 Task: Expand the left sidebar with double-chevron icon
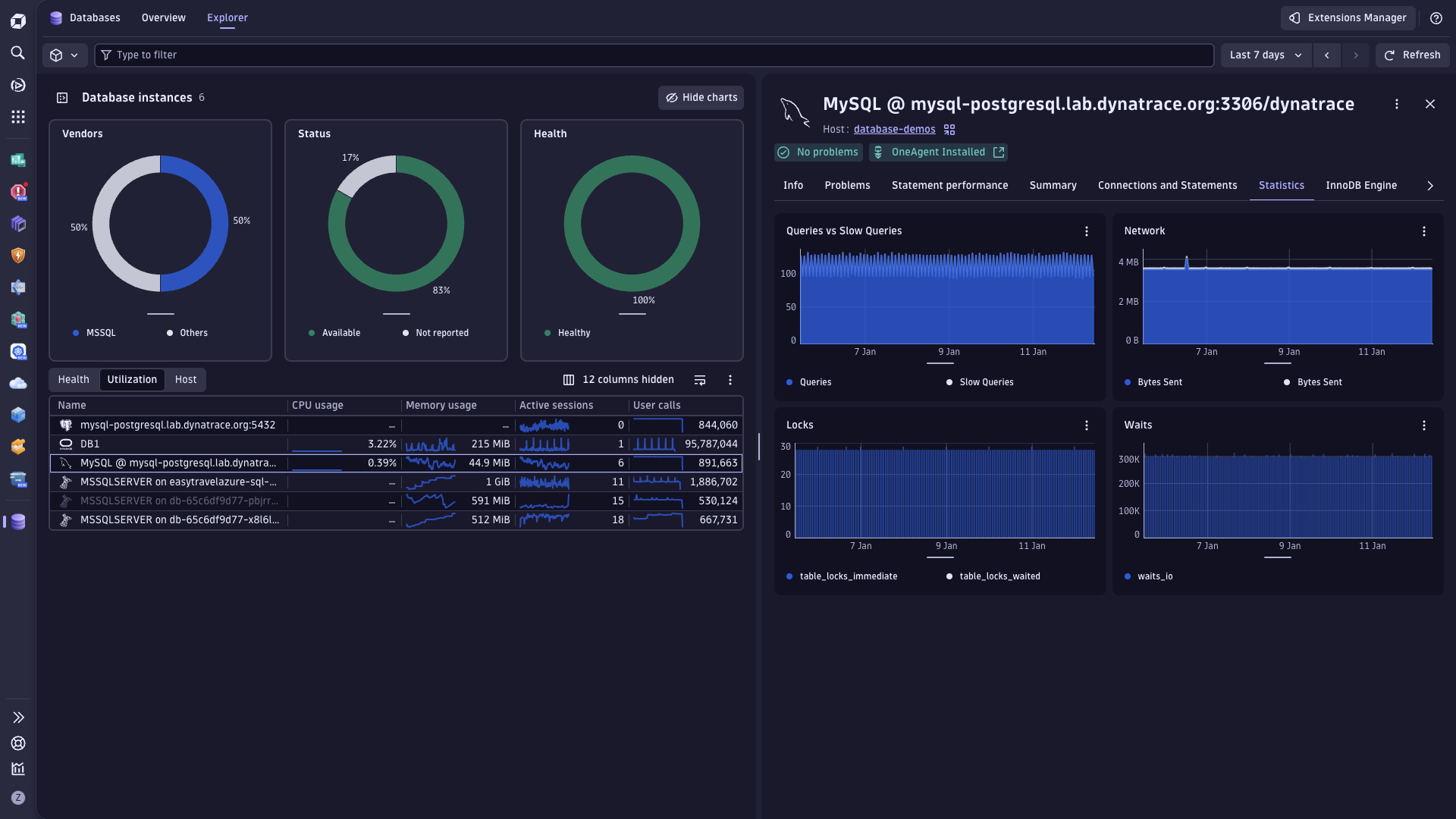point(18,717)
